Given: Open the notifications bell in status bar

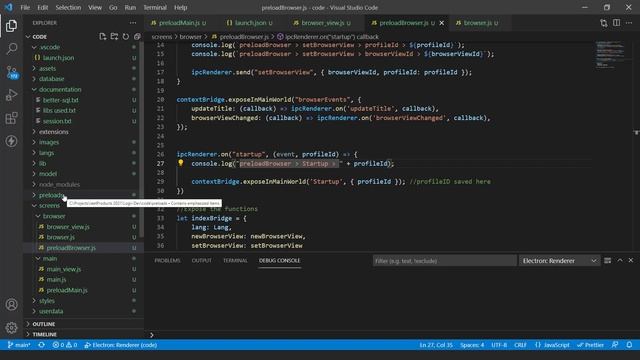Looking at the screenshot, I should (x=629, y=345).
